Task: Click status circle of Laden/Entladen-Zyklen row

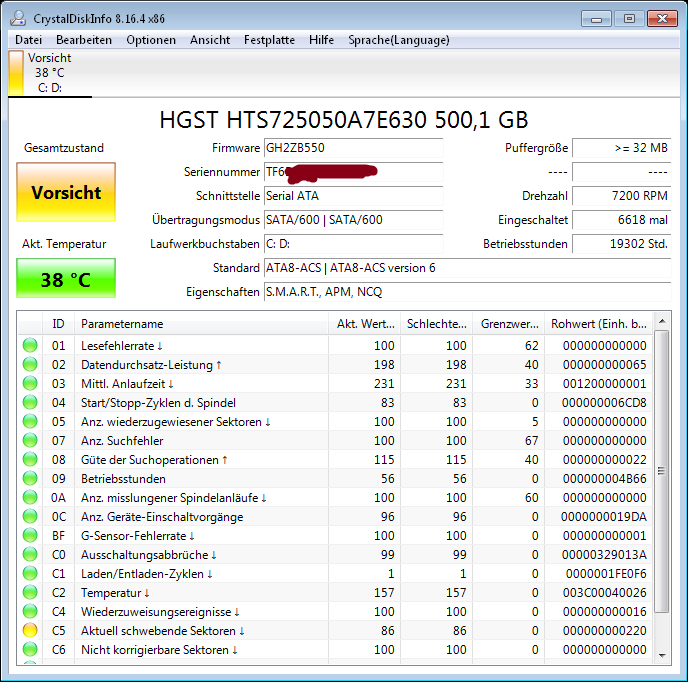Action: click(30, 574)
